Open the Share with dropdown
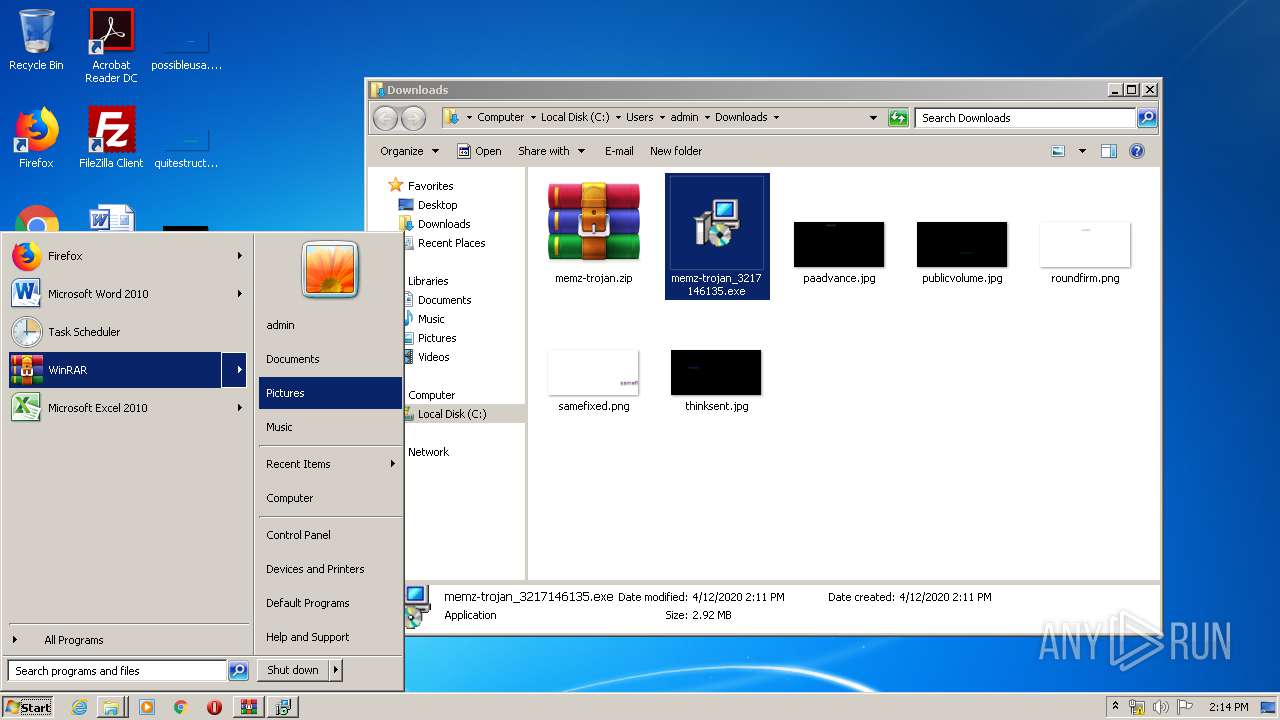1280x720 pixels. 551,151
